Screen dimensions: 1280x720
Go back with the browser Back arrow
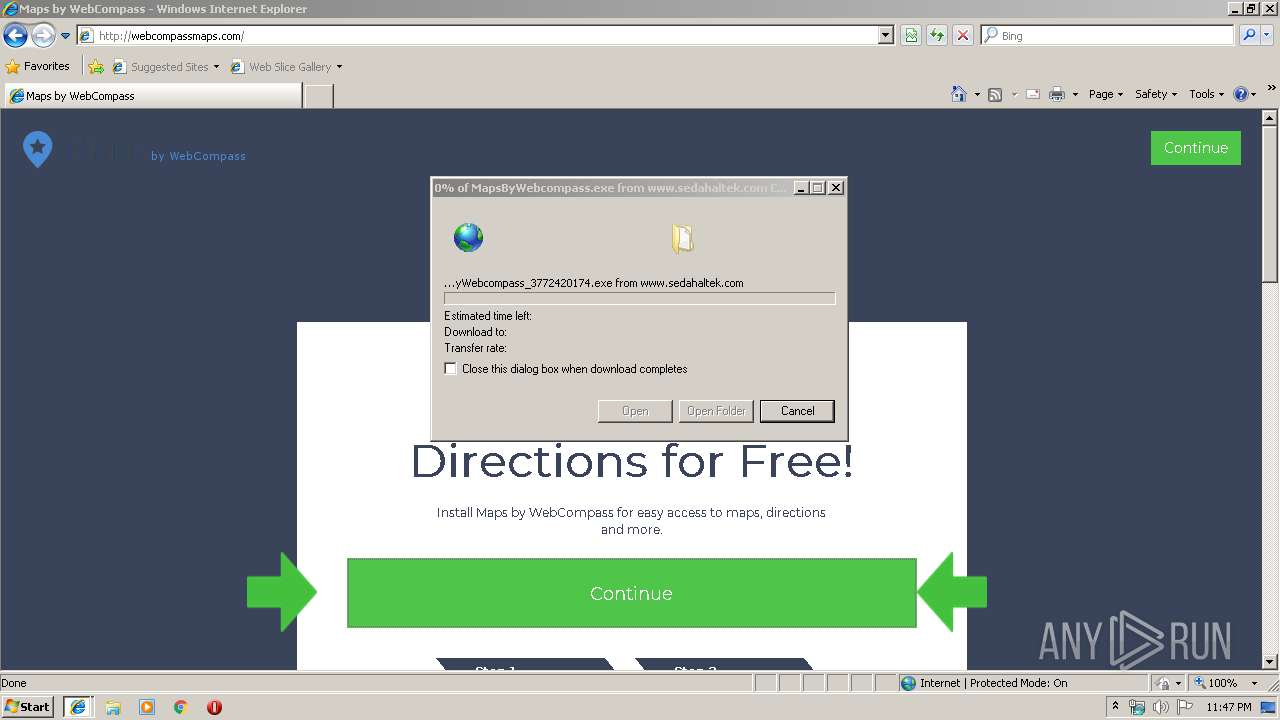point(15,36)
